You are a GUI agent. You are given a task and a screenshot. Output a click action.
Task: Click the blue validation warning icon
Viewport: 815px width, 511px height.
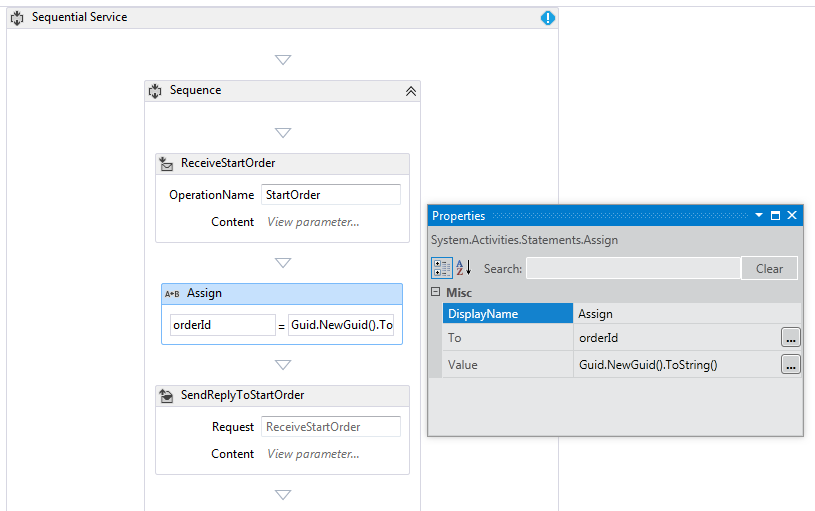(548, 18)
